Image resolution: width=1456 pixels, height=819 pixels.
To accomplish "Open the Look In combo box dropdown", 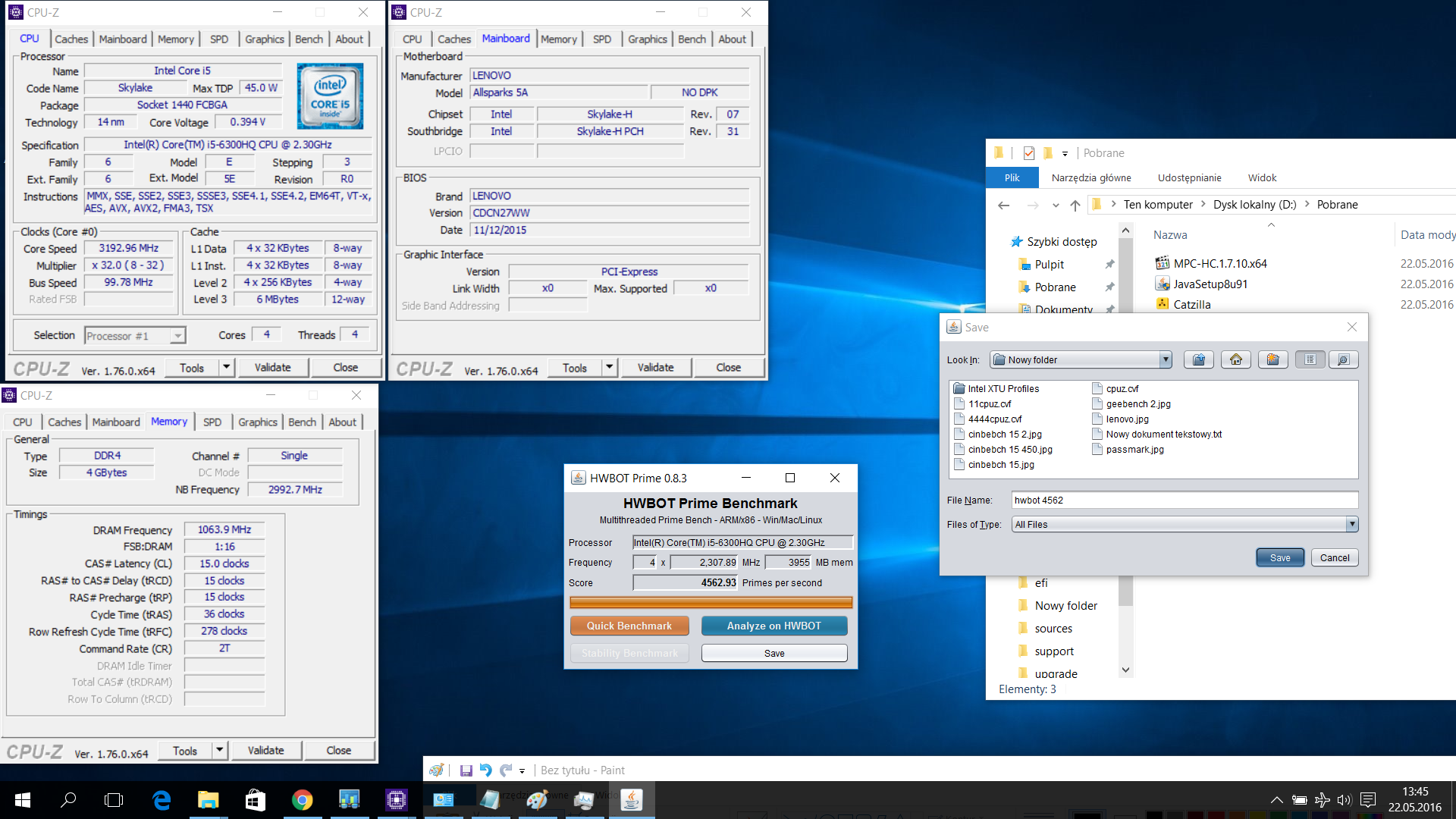I will coord(1166,359).
